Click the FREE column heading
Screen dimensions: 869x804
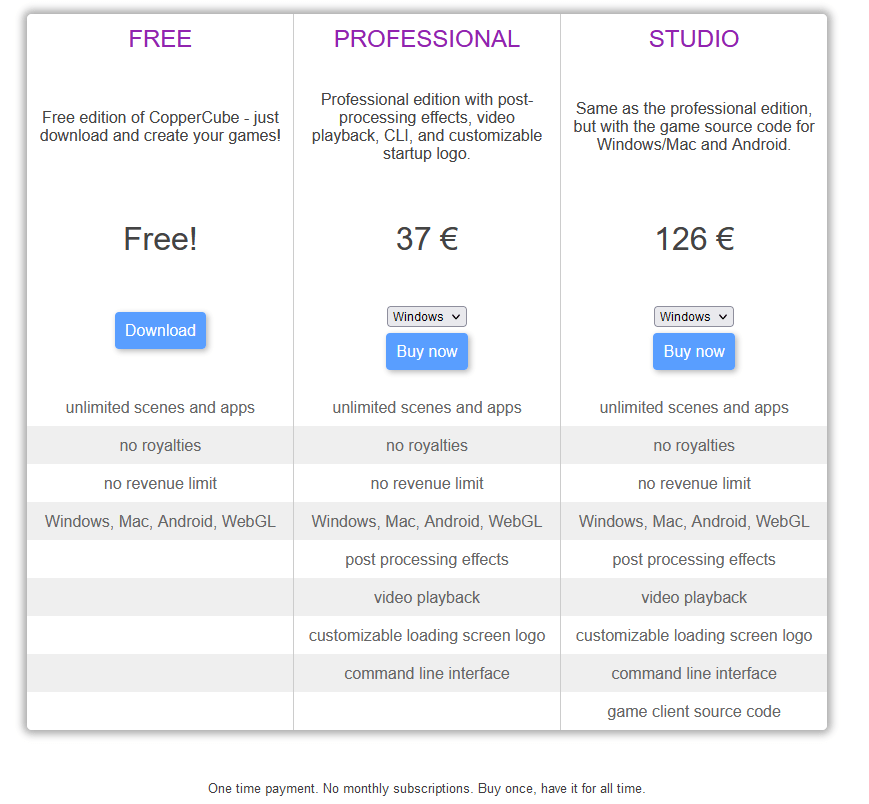click(160, 39)
